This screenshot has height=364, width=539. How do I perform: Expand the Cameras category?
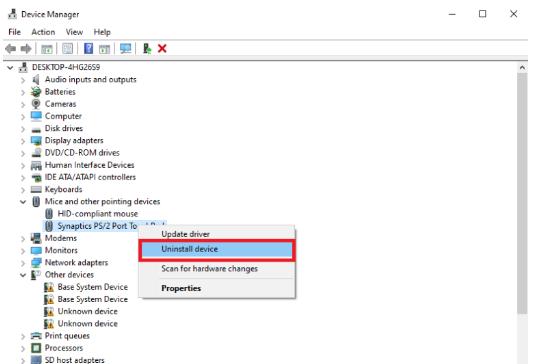tap(23, 104)
